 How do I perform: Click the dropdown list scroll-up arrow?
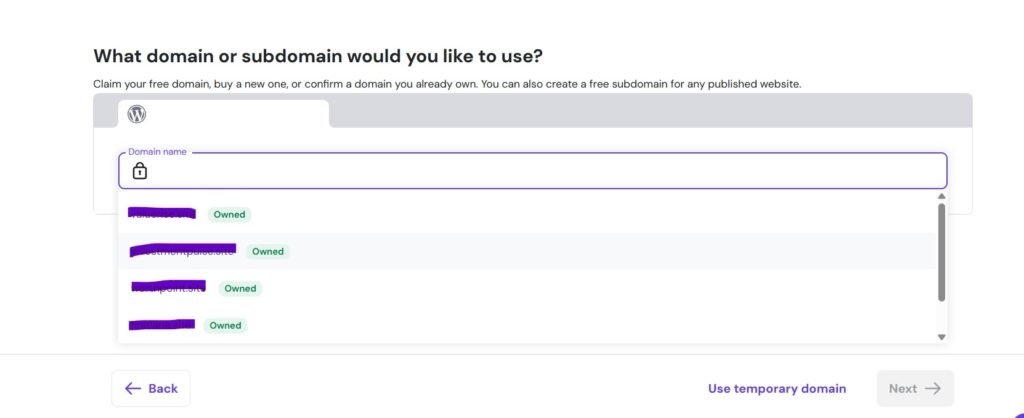pos(941,197)
